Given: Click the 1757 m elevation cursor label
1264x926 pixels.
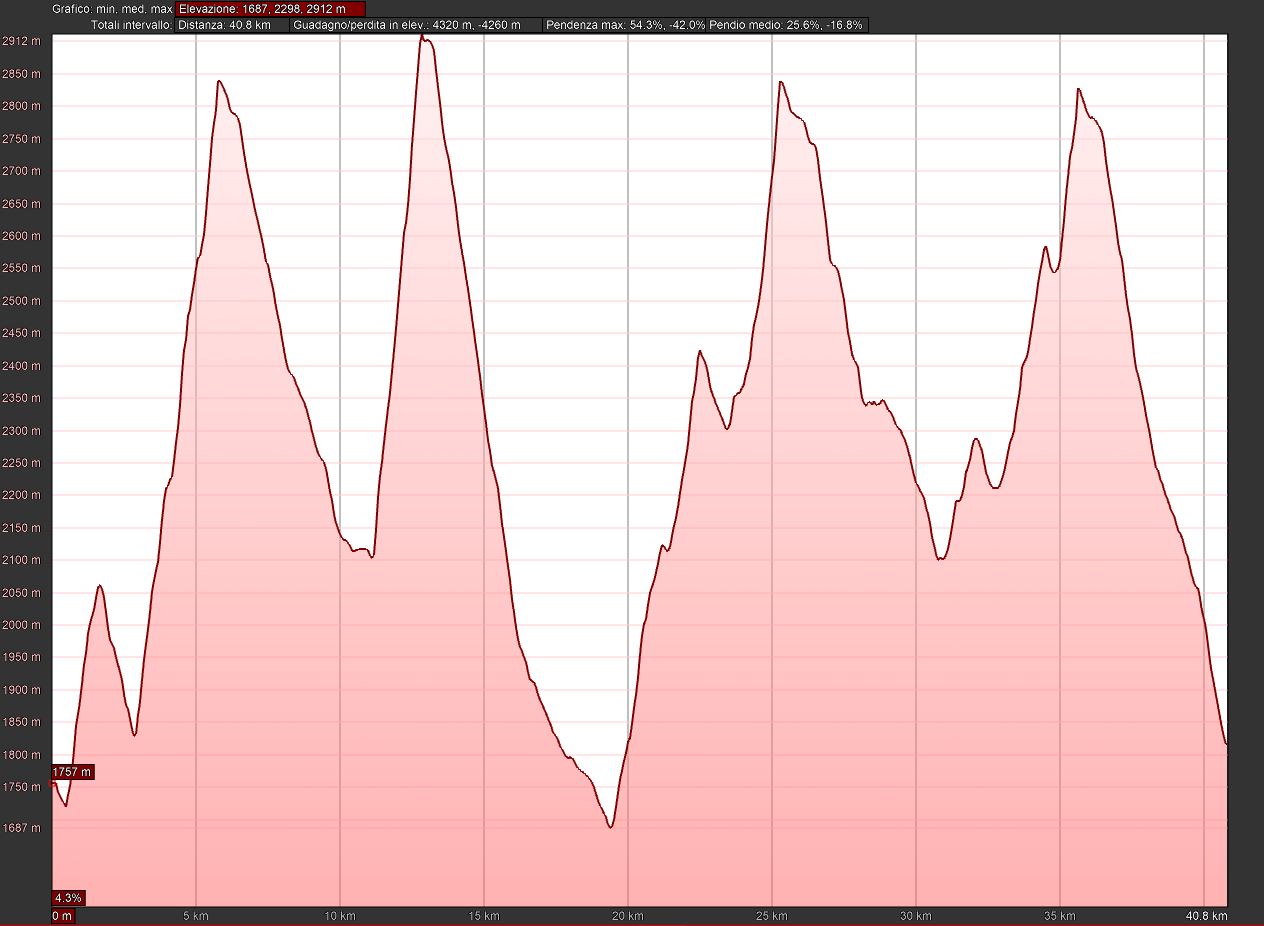Looking at the screenshot, I should pos(72,772).
